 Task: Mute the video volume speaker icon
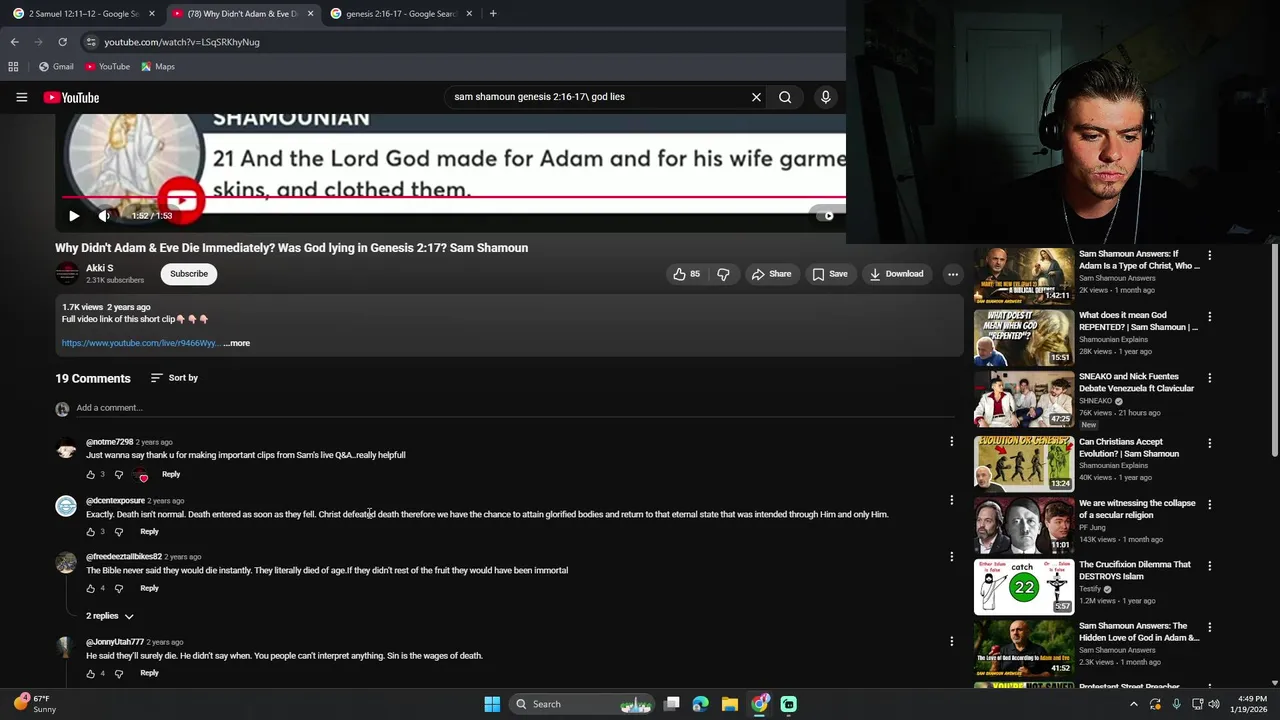[x=104, y=215]
